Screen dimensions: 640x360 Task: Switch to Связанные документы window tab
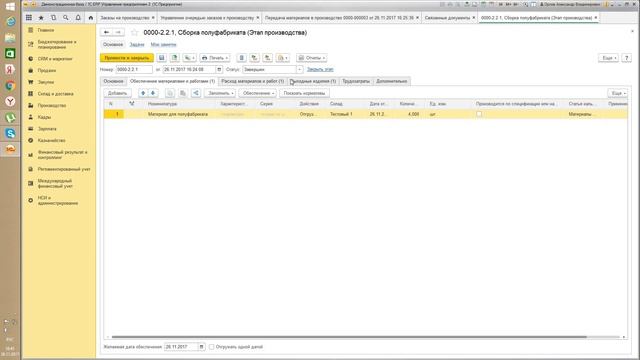tap(447, 18)
